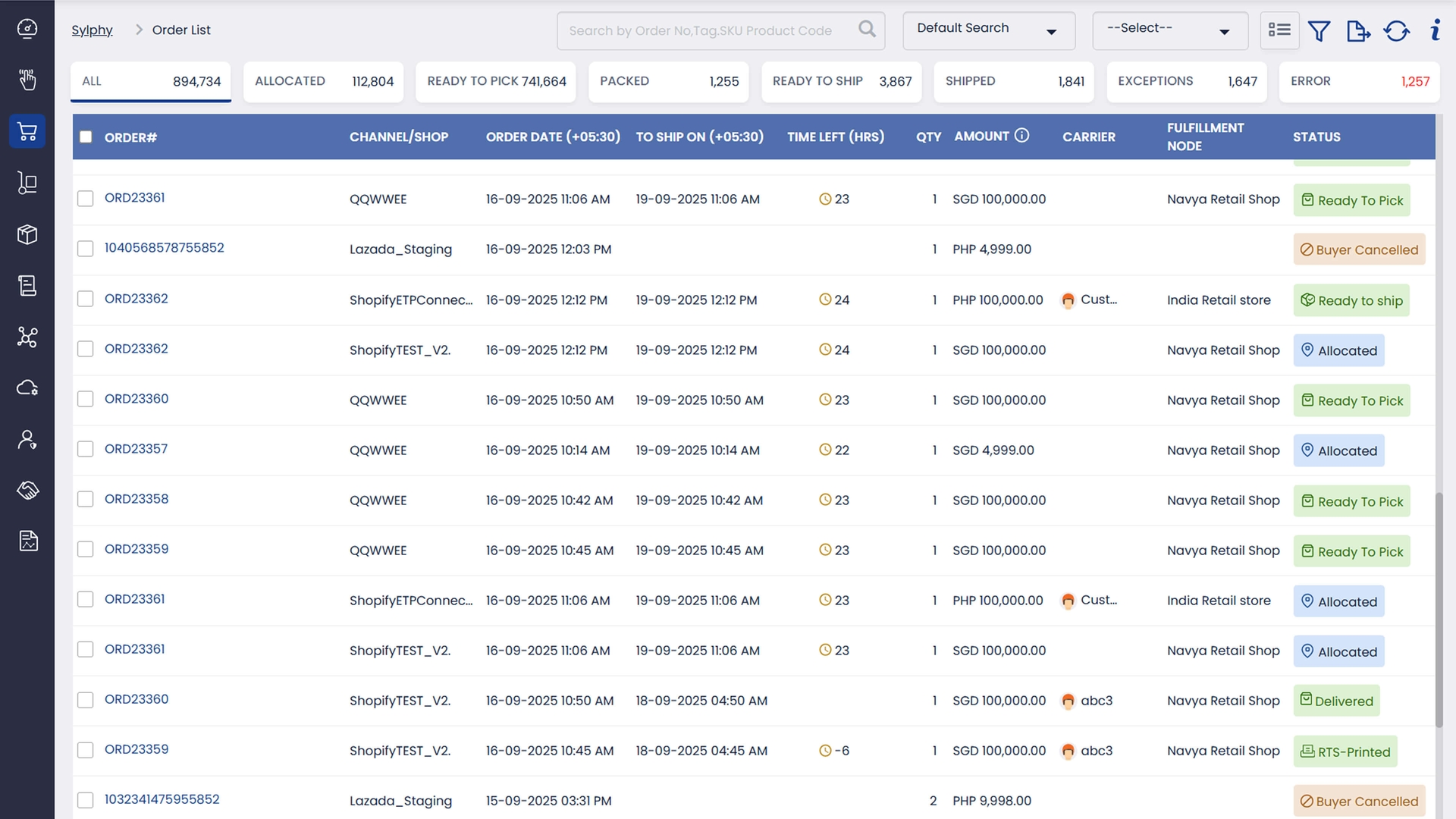The width and height of the screenshot is (1456, 819).
Task: Open the --Select-- dropdown
Action: 1169,31
